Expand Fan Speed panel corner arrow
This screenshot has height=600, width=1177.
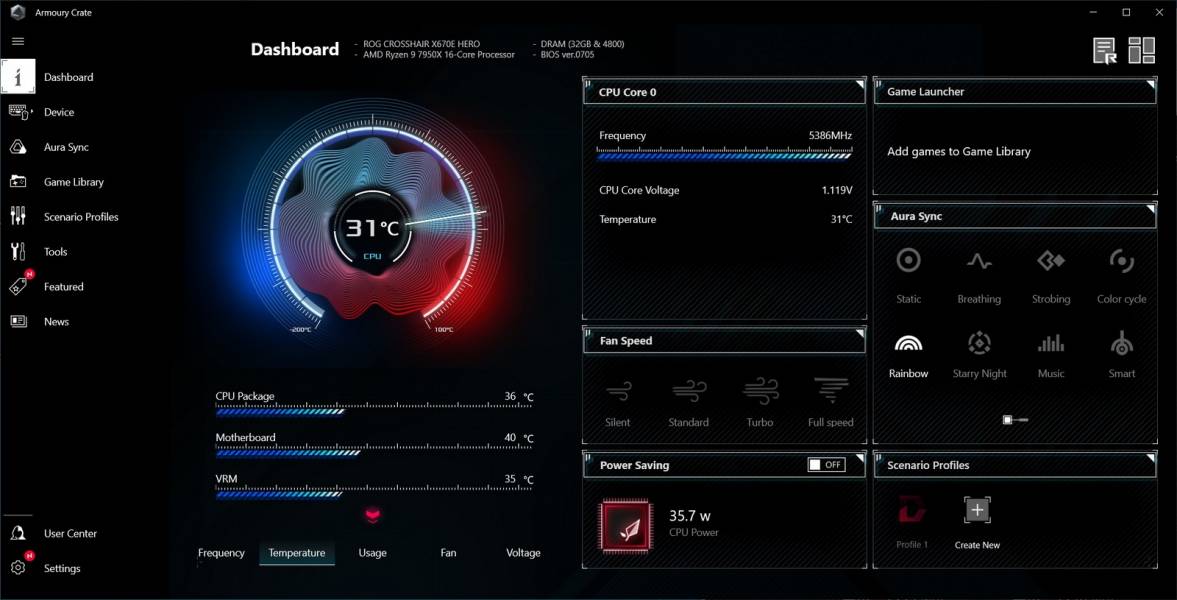click(860, 332)
